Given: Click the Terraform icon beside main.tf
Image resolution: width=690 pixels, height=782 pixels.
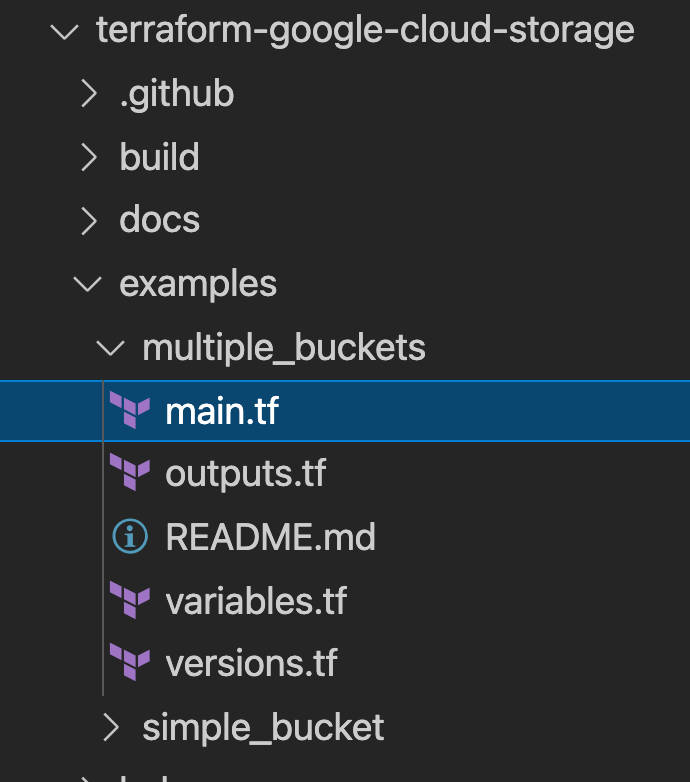Looking at the screenshot, I should coord(130,411).
